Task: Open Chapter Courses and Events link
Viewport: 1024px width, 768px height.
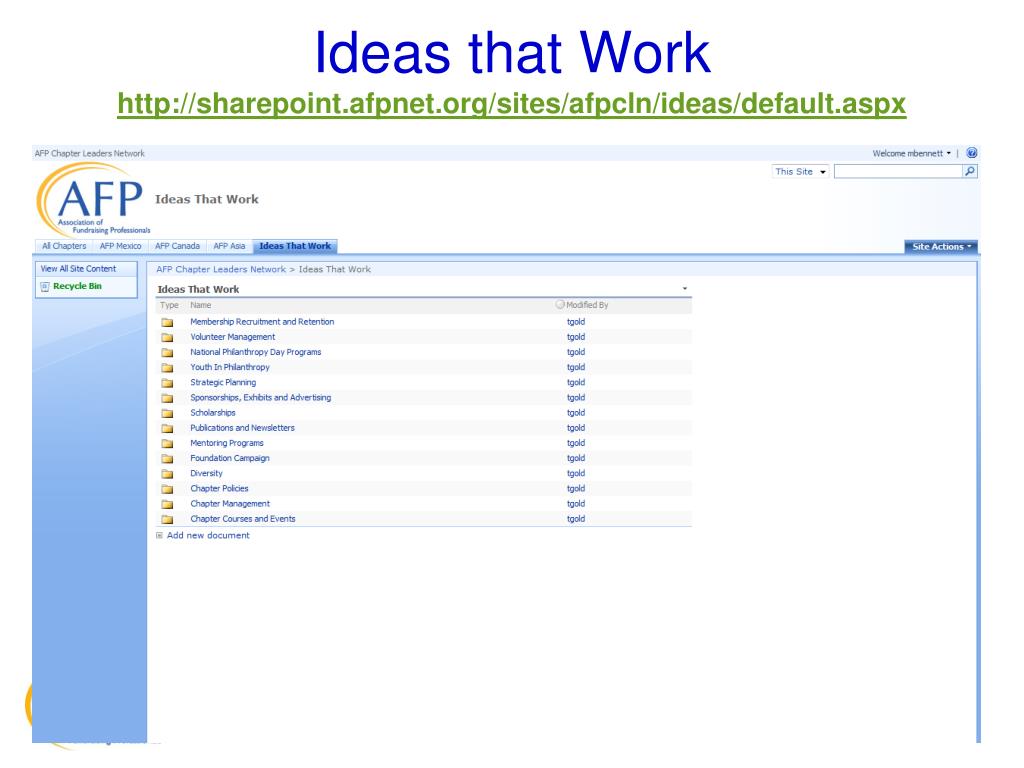Action: coord(243,519)
